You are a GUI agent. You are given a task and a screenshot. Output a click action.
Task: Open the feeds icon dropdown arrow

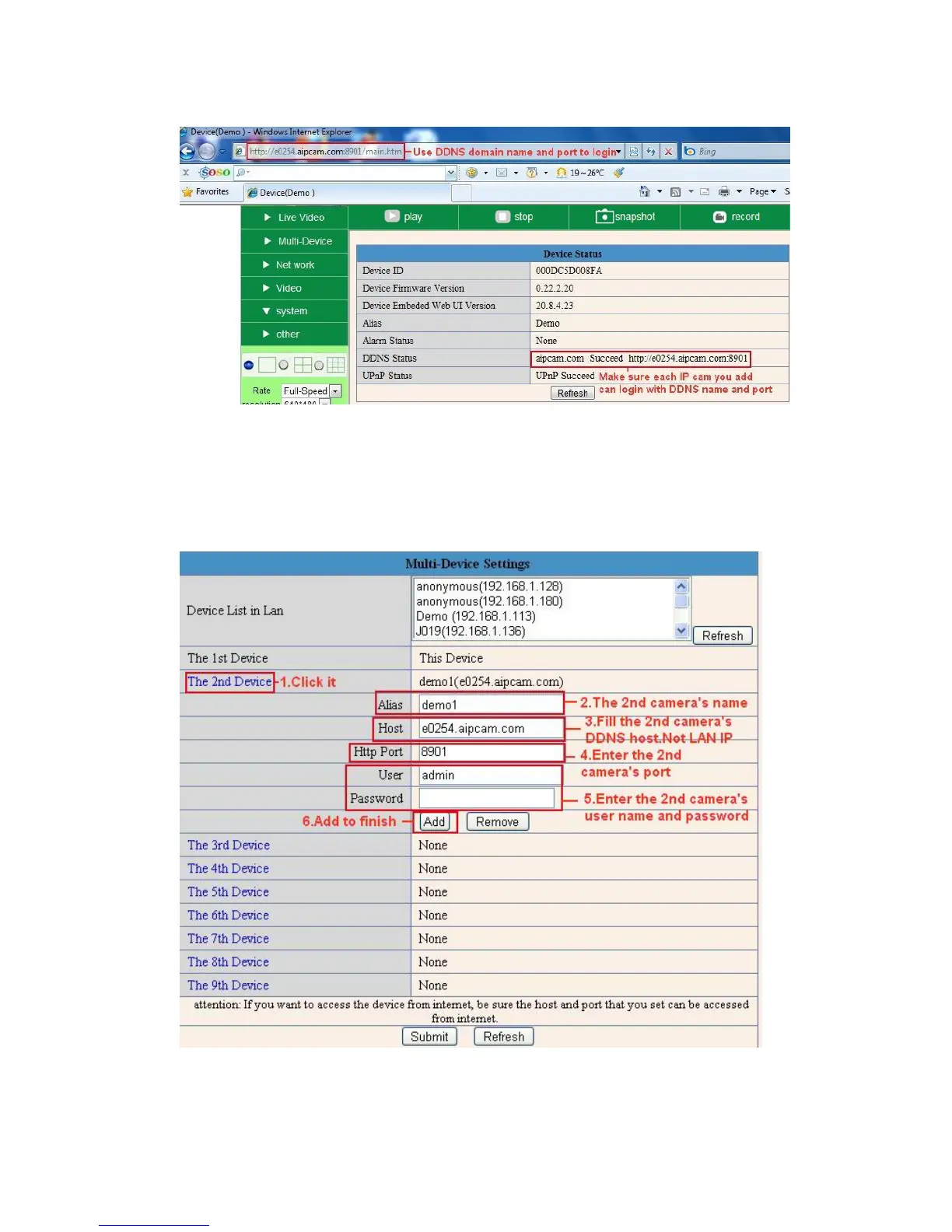point(691,191)
